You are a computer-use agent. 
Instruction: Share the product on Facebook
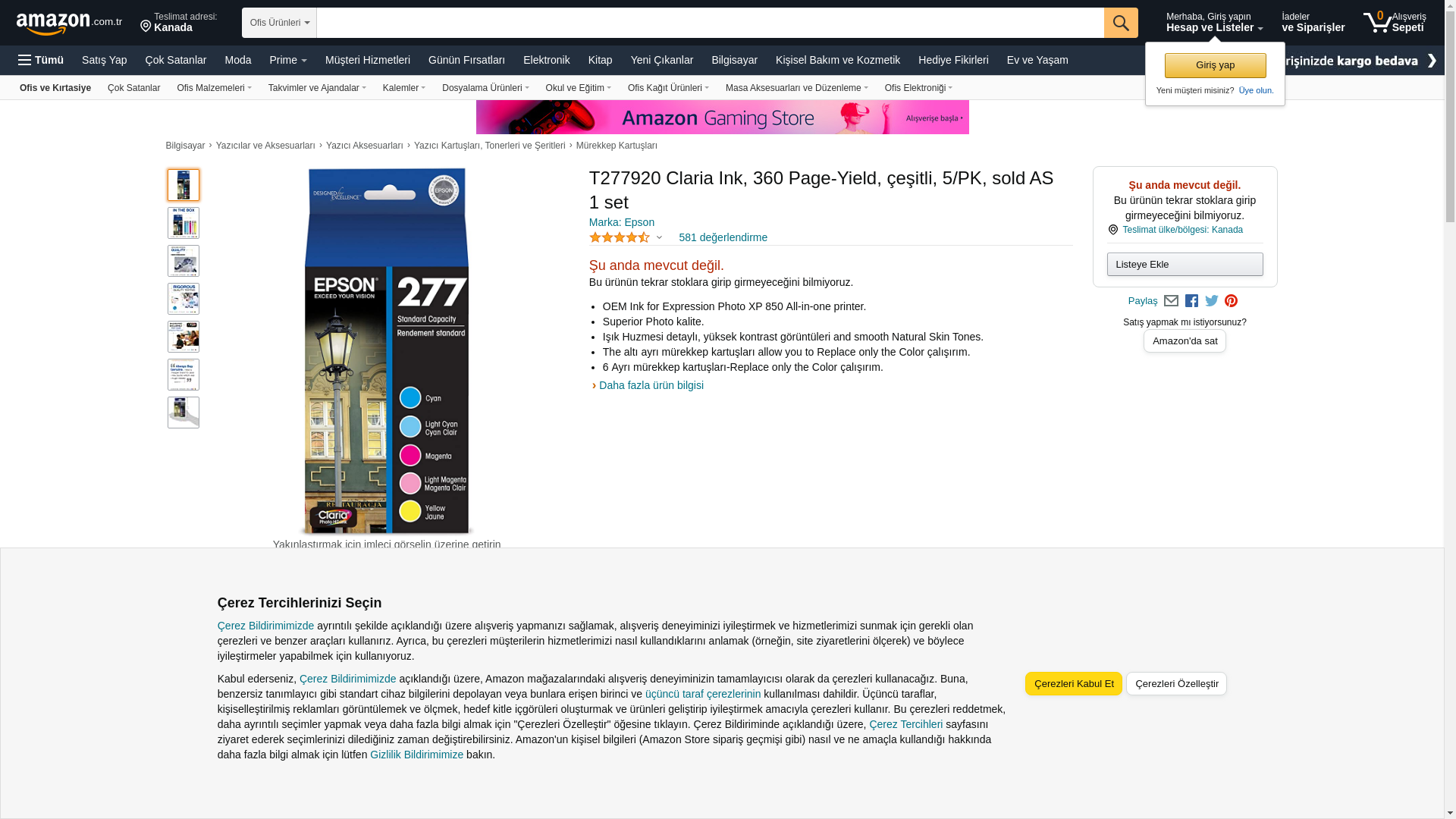tap(1191, 301)
